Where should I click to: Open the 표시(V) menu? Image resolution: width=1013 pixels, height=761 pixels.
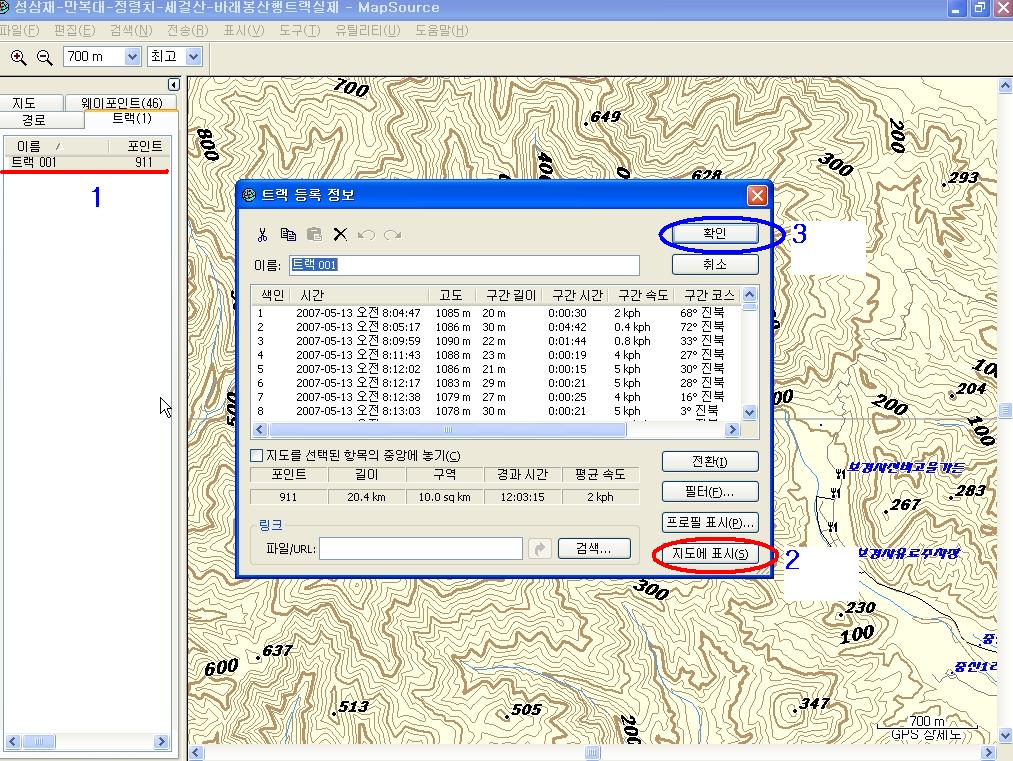point(244,30)
